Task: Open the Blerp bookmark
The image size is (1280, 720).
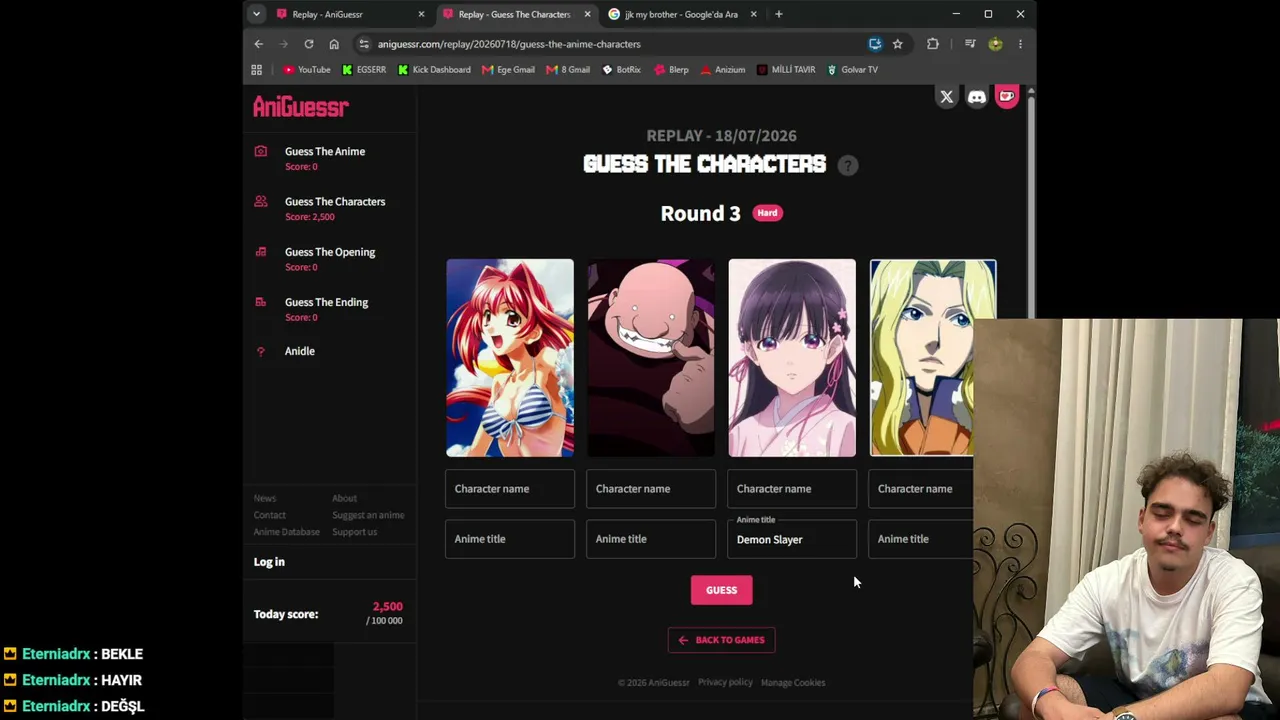Action: coord(671,70)
